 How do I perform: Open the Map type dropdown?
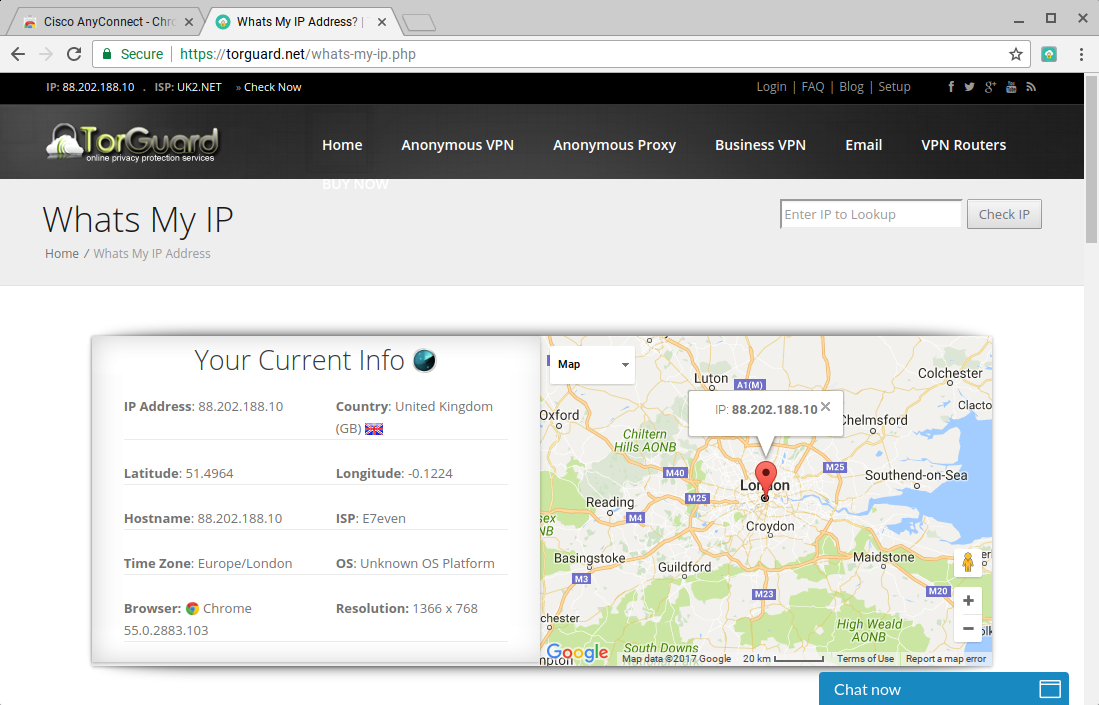coord(592,364)
